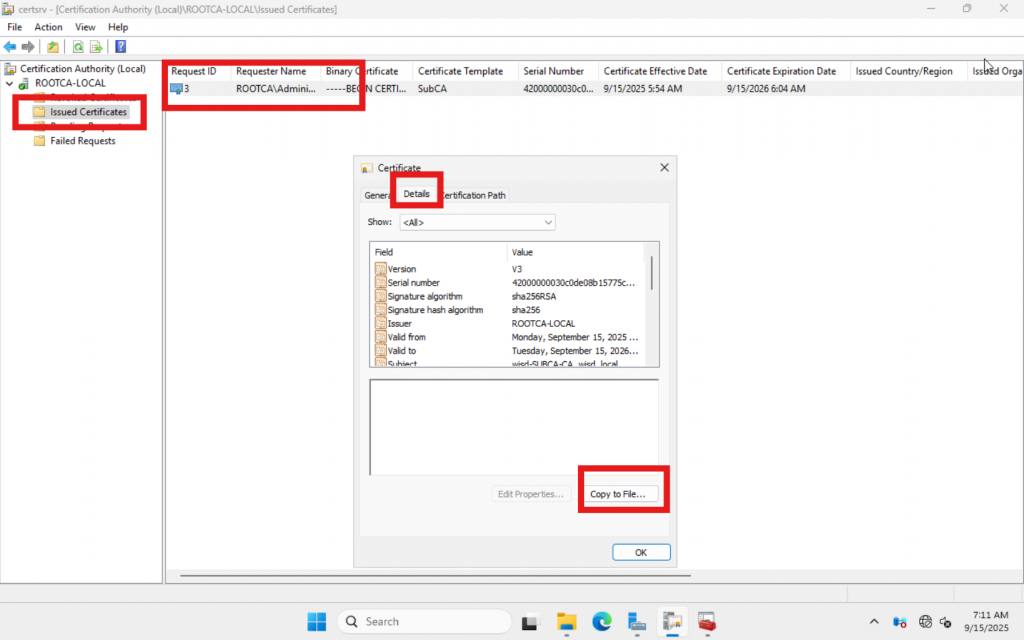
Task: Click the Copy to File button
Action: (x=617, y=494)
